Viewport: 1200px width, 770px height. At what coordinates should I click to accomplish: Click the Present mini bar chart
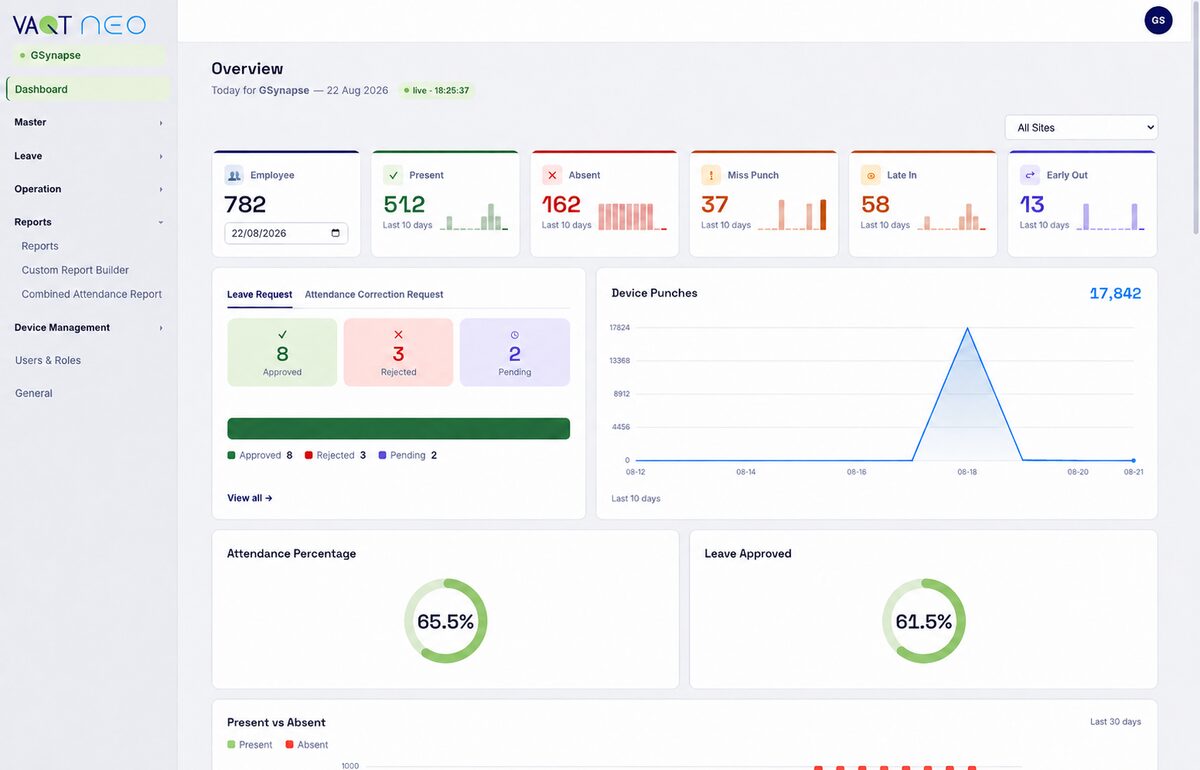pos(474,216)
